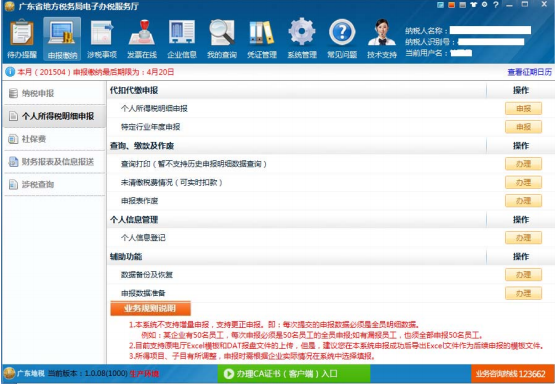This screenshot has width=558, height=386.
Task: Click the 未清缴税费情况（可实时扣款）row text
Action: (172, 183)
